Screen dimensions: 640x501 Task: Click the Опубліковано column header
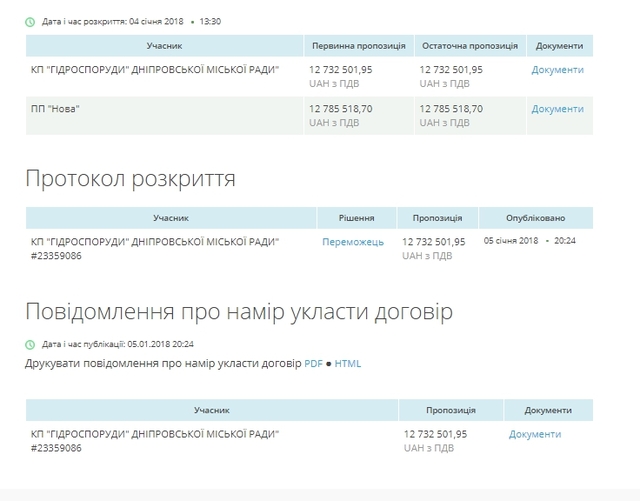pos(536,218)
